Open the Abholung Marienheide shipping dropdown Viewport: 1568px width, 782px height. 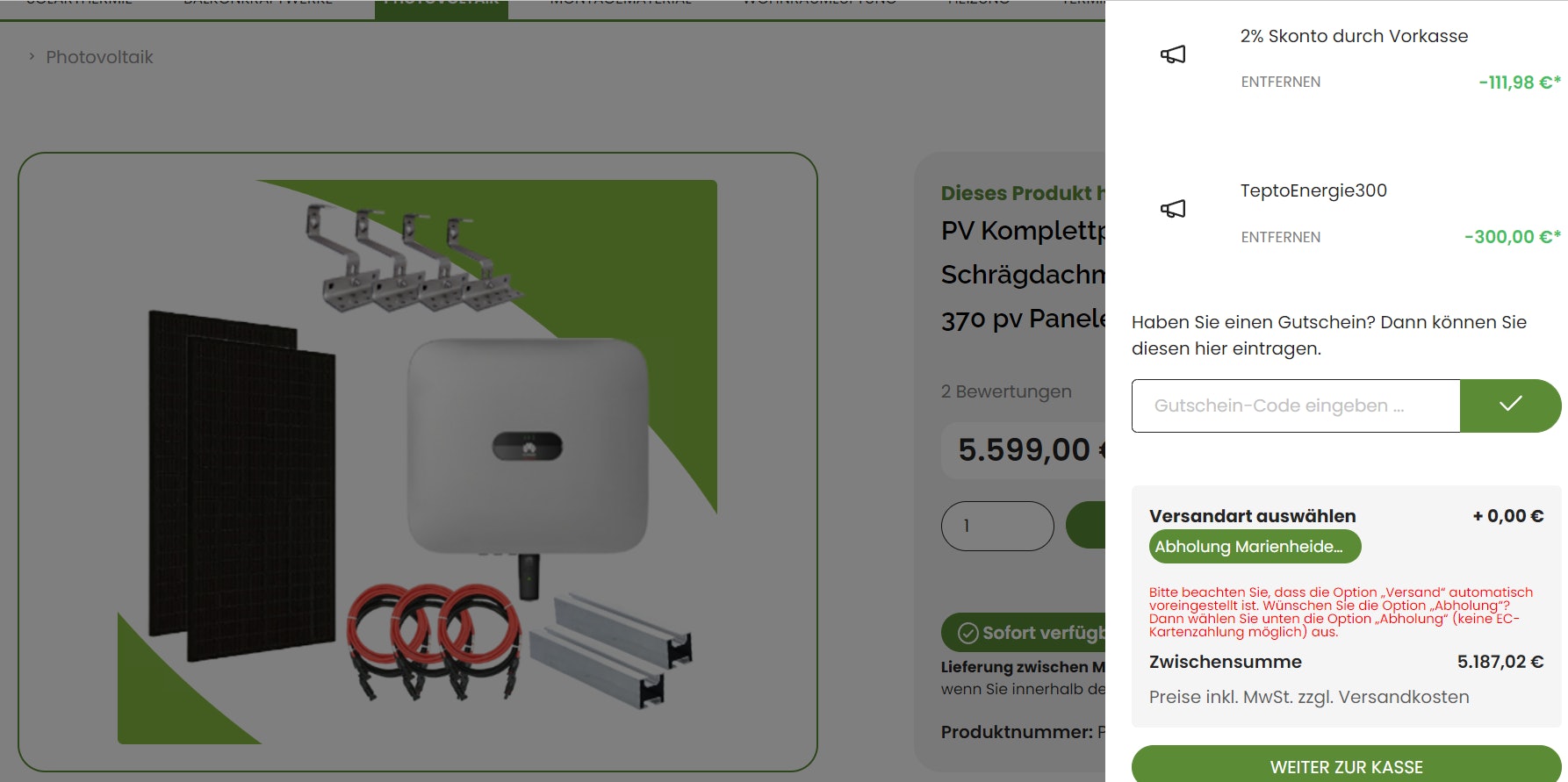[x=1255, y=546]
